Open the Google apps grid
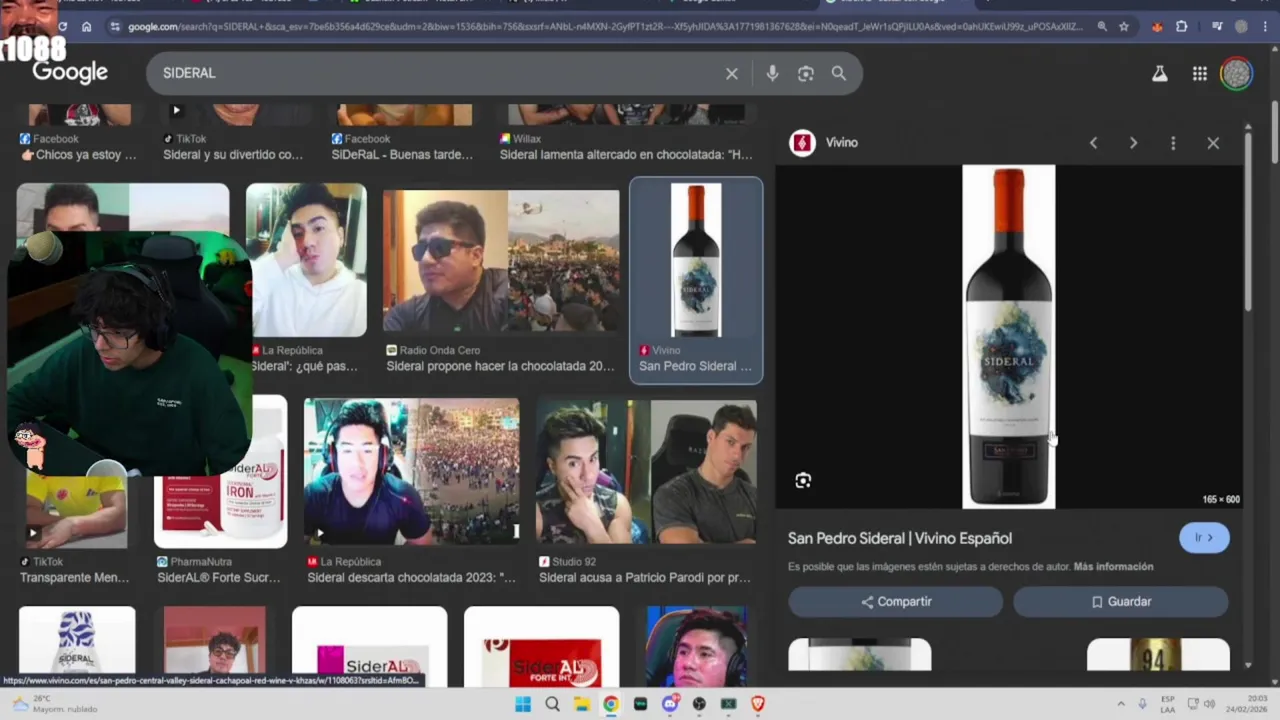1280x720 pixels. (x=1200, y=73)
